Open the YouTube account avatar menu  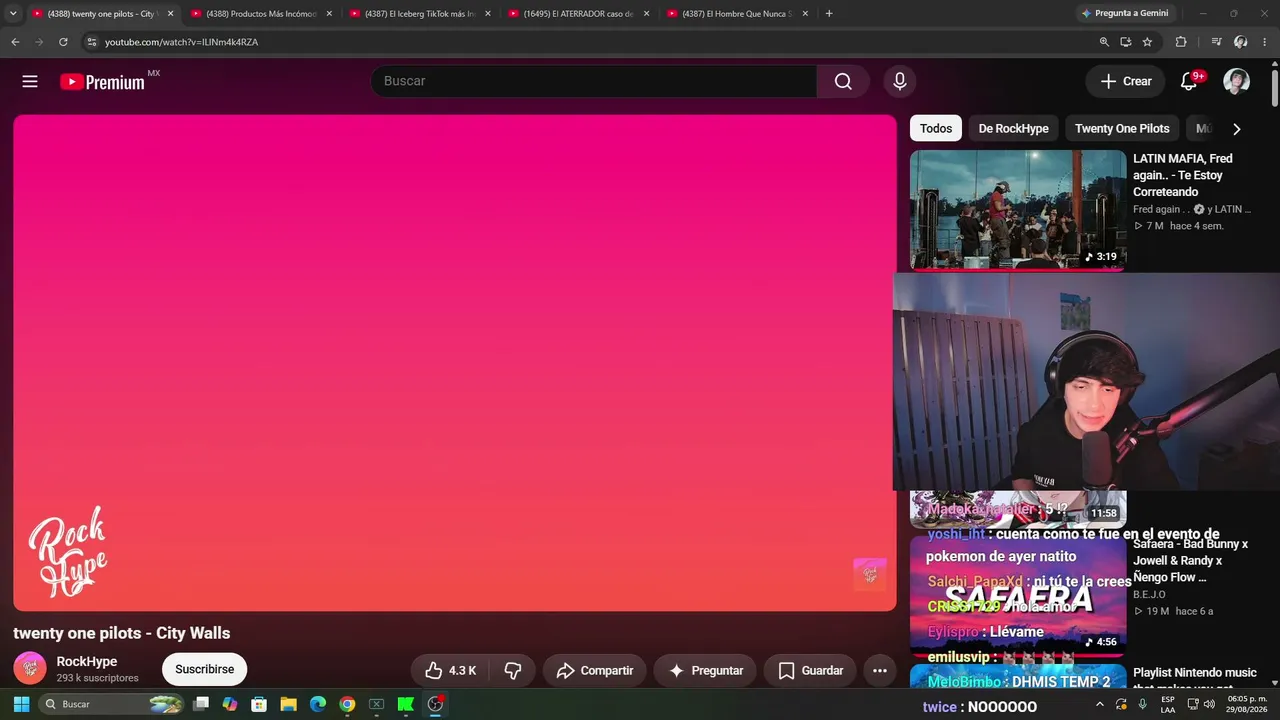click(x=1237, y=82)
